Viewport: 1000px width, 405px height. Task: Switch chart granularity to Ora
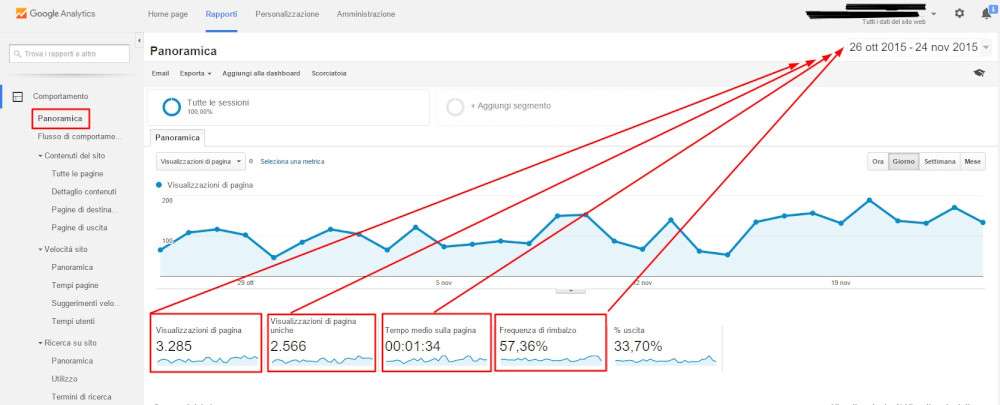pyautogui.click(x=878, y=161)
